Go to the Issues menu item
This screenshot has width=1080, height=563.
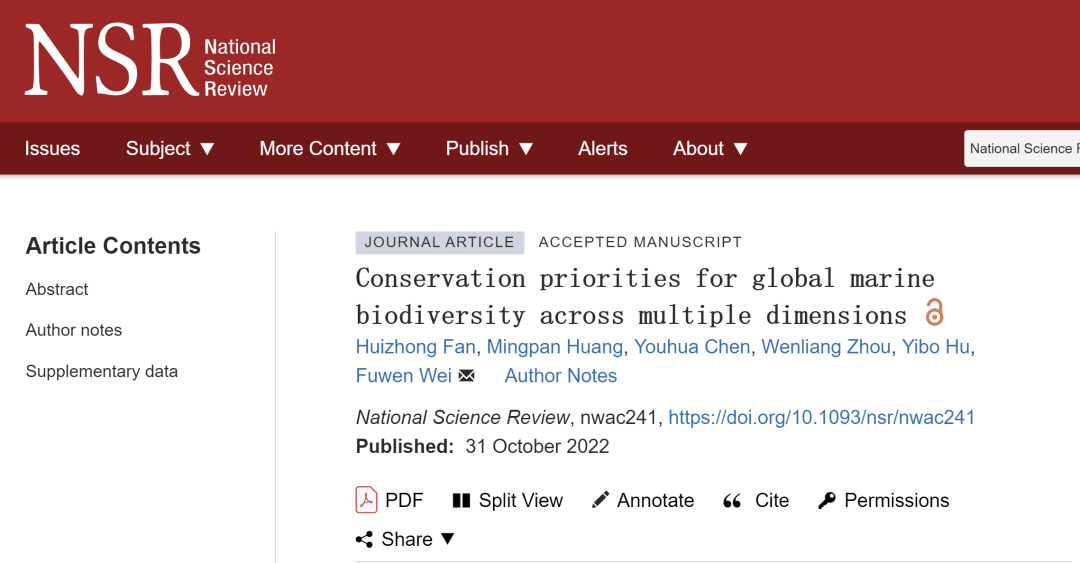point(52,148)
